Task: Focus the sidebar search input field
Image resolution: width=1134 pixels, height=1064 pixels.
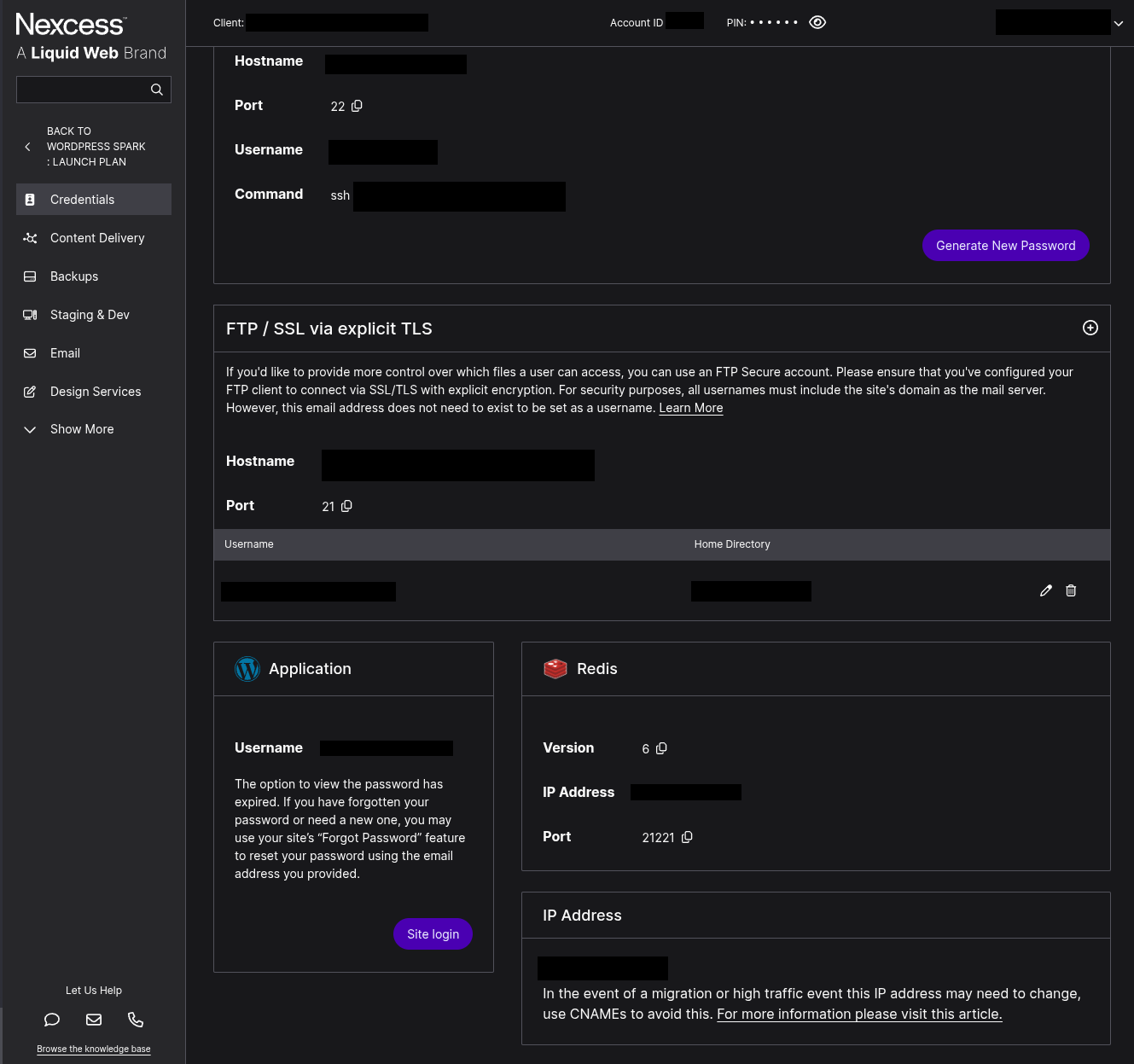Action: pyautogui.click(x=83, y=90)
